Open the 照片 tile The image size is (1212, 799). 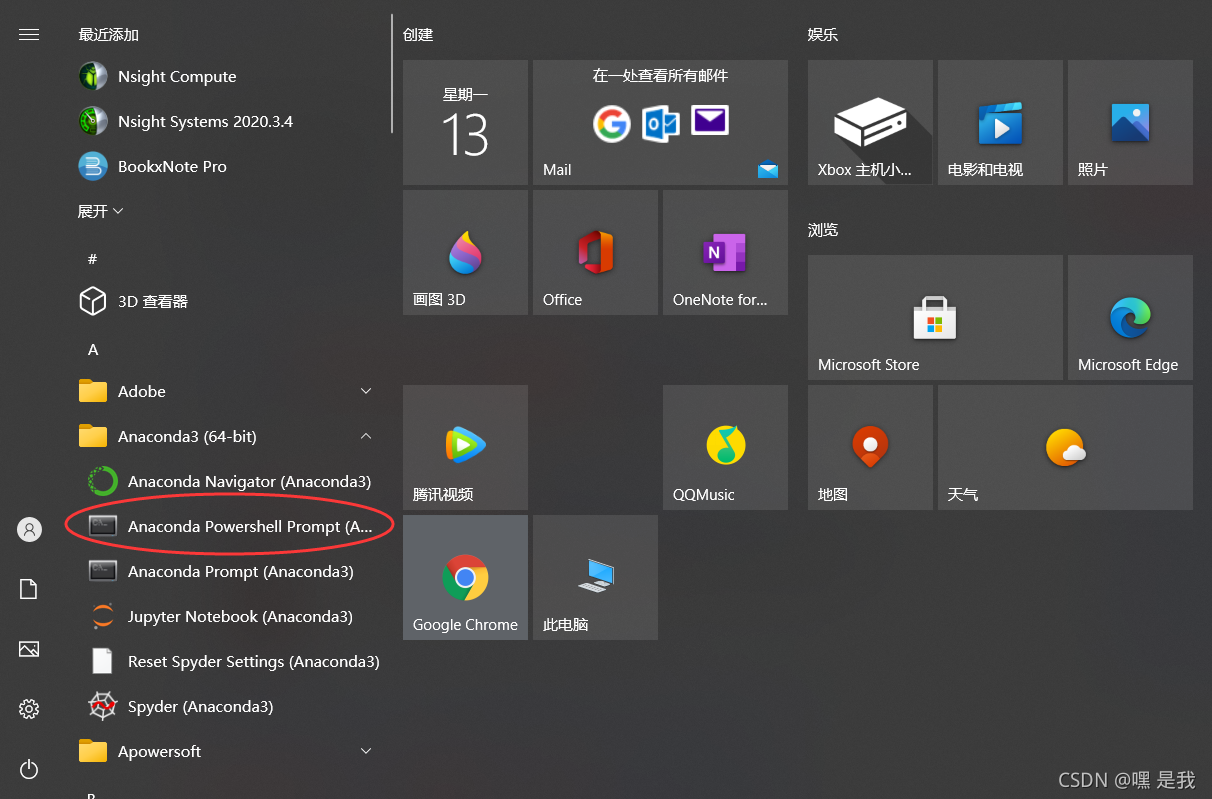pyautogui.click(x=1130, y=122)
